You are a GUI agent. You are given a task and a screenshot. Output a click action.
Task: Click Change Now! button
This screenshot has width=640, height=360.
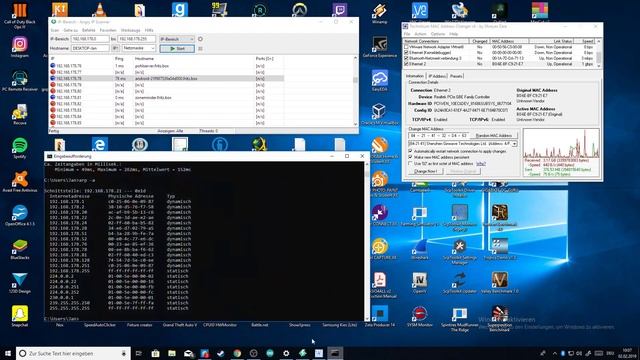425,171
